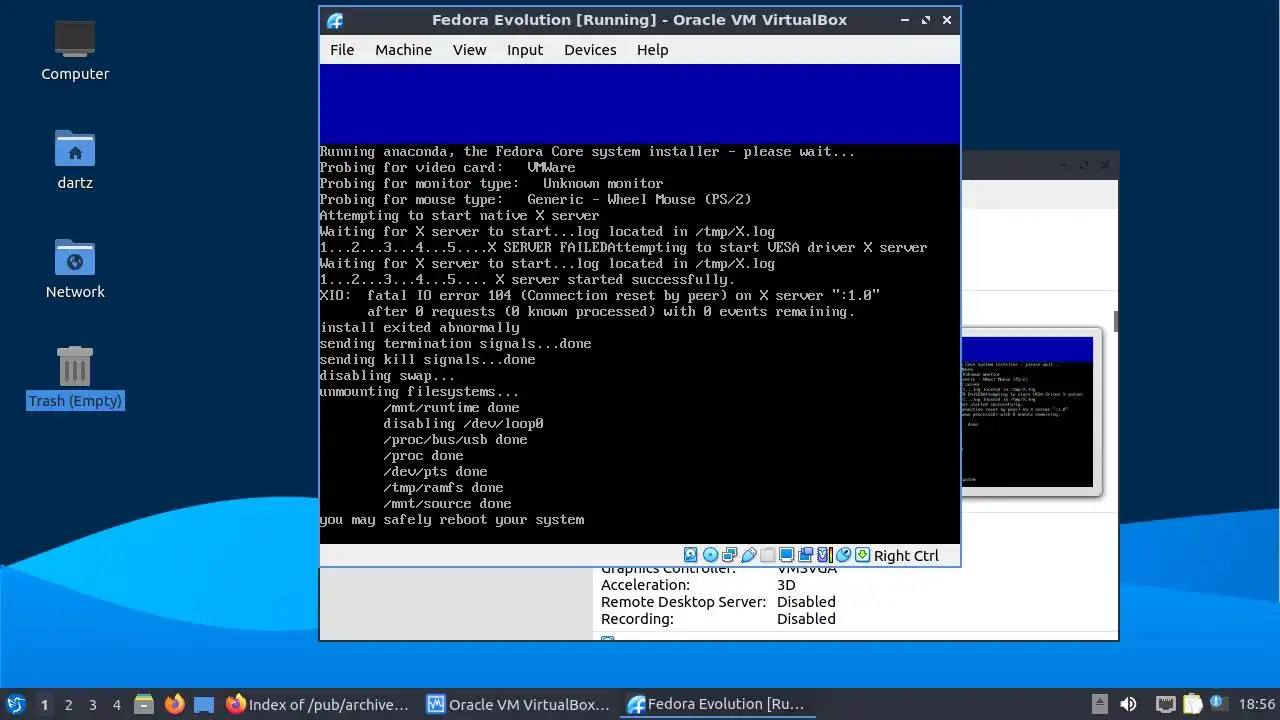Image resolution: width=1280 pixels, height=720 pixels.
Task: Click the 'install exited abnormally' console line
Action: (x=420, y=328)
